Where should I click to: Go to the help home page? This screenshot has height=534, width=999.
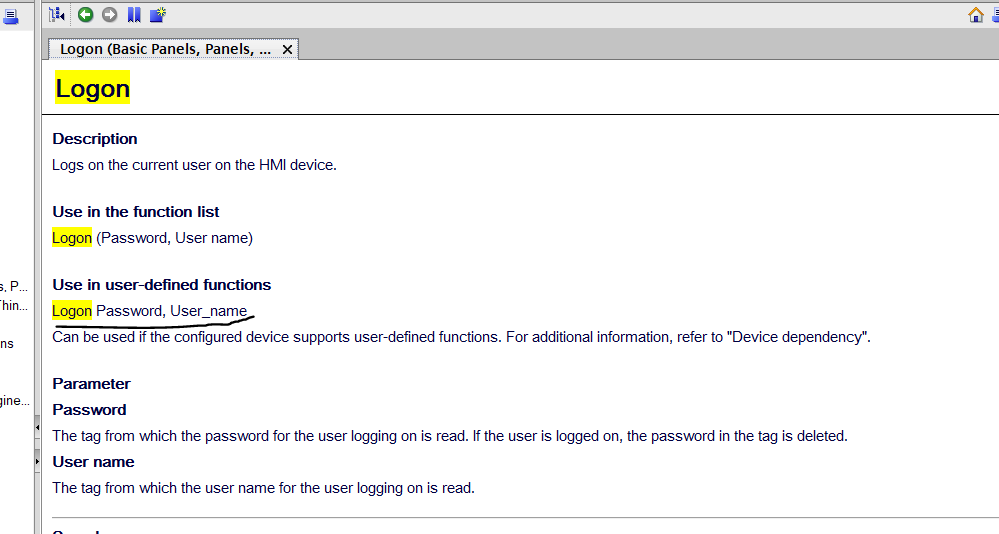pos(976,14)
